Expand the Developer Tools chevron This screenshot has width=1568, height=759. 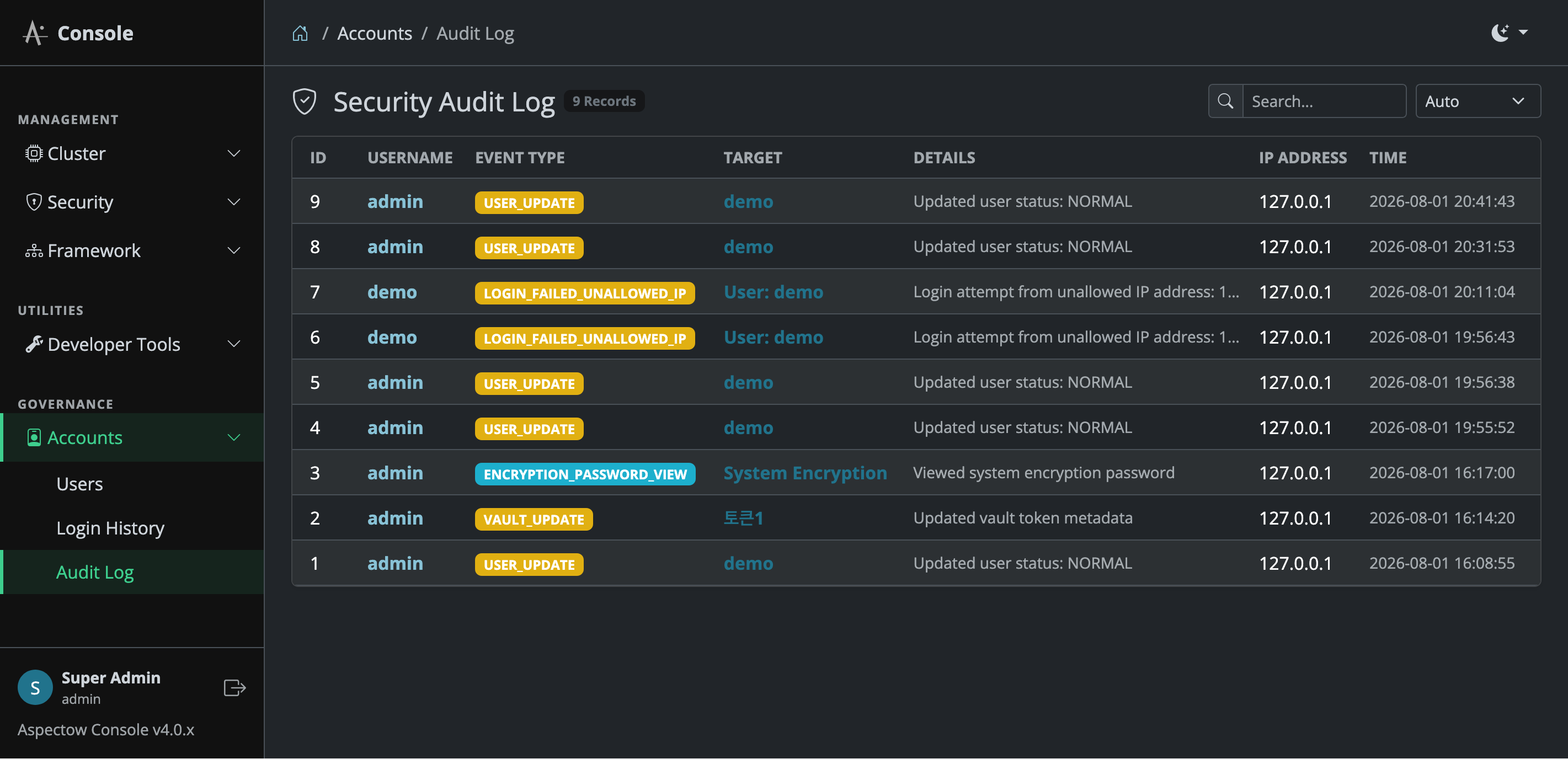(234, 344)
